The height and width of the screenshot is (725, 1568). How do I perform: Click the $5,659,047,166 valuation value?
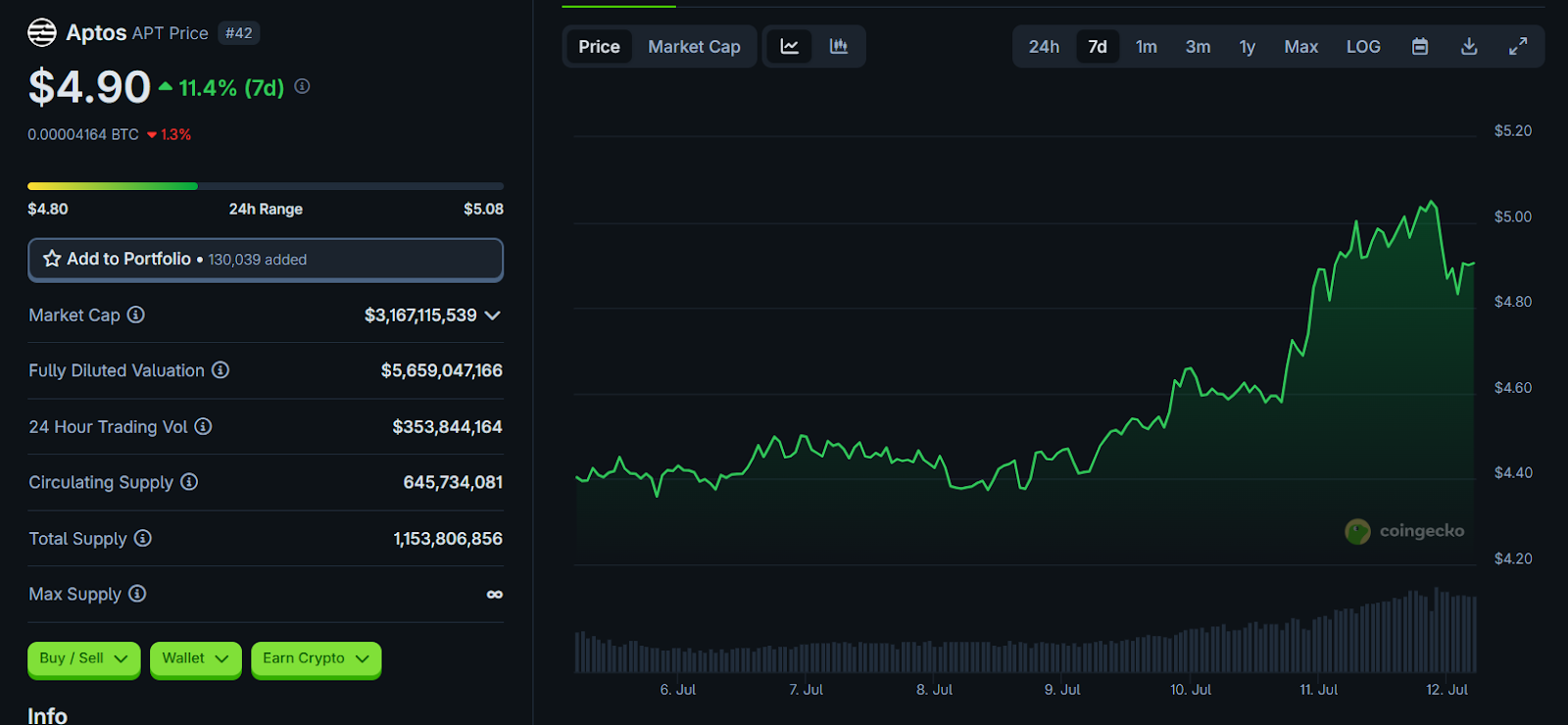(x=442, y=370)
